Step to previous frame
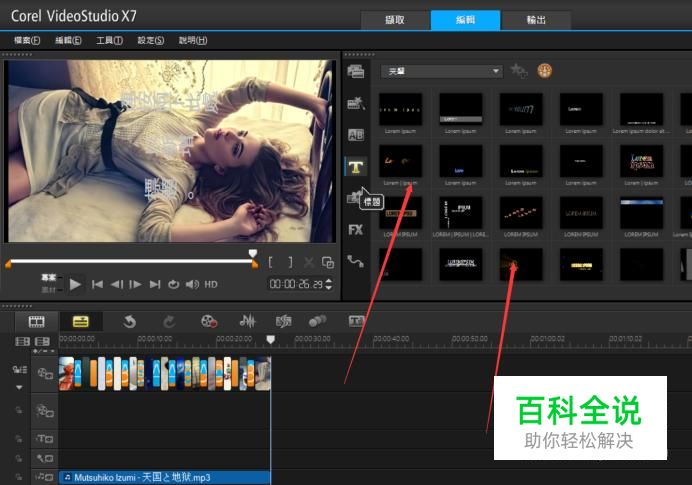 click(117, 285)
